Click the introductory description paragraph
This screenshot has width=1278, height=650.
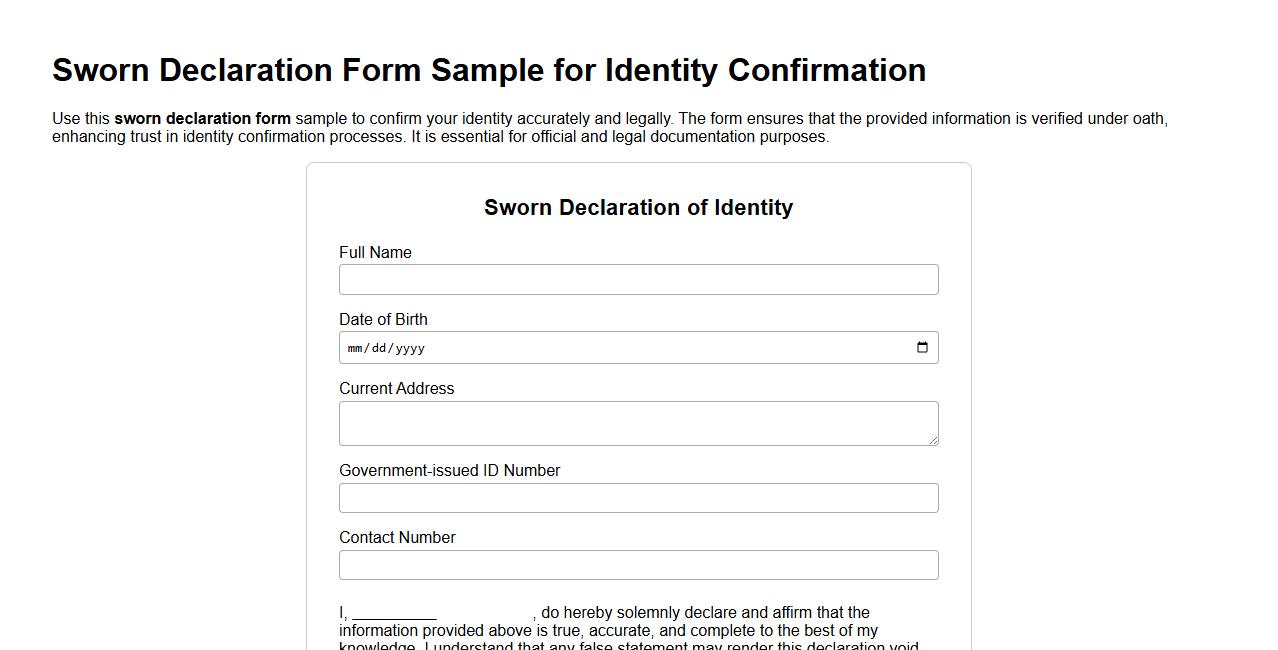610,127
